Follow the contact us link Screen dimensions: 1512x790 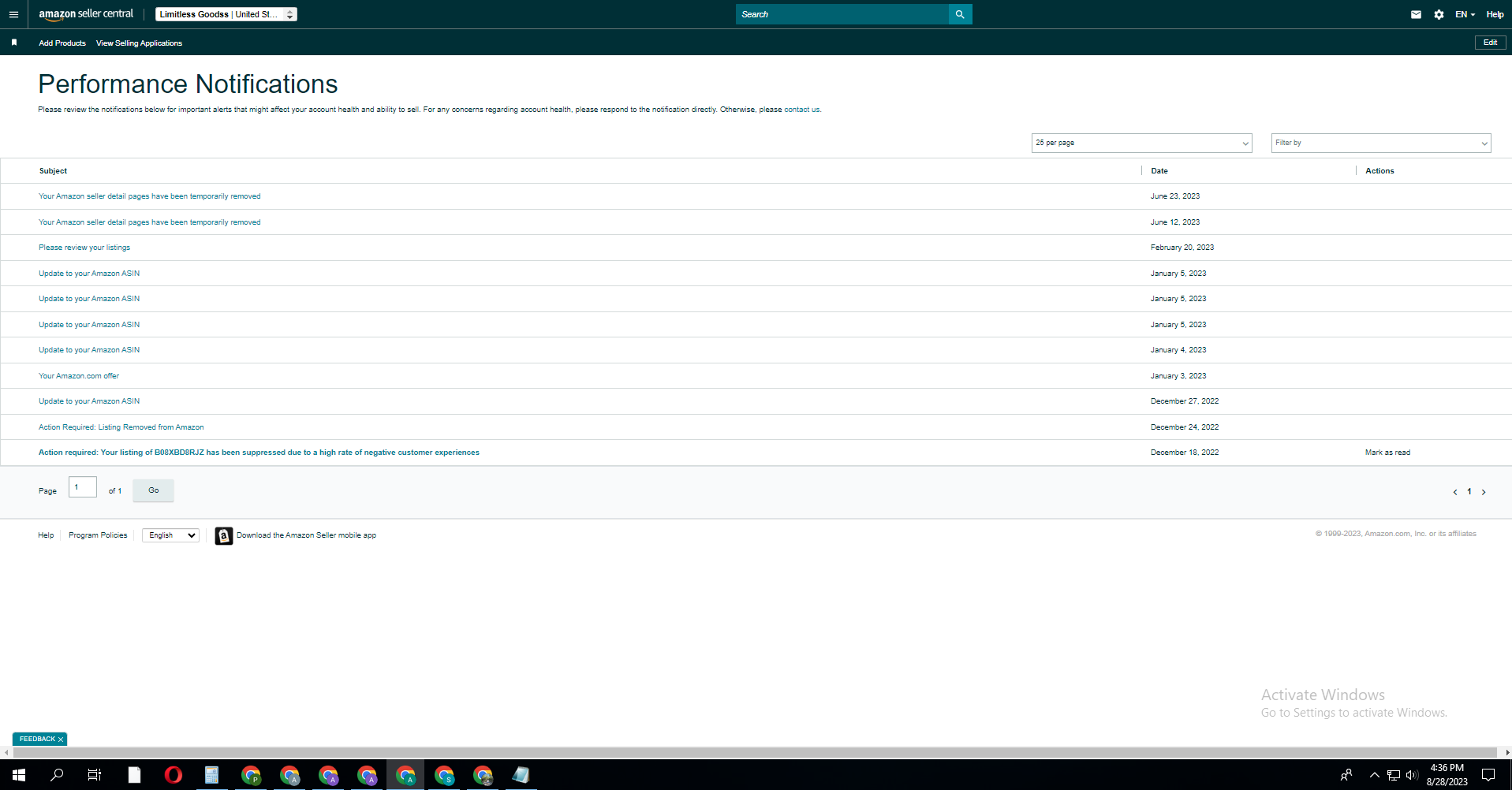[x=801, y=110]
